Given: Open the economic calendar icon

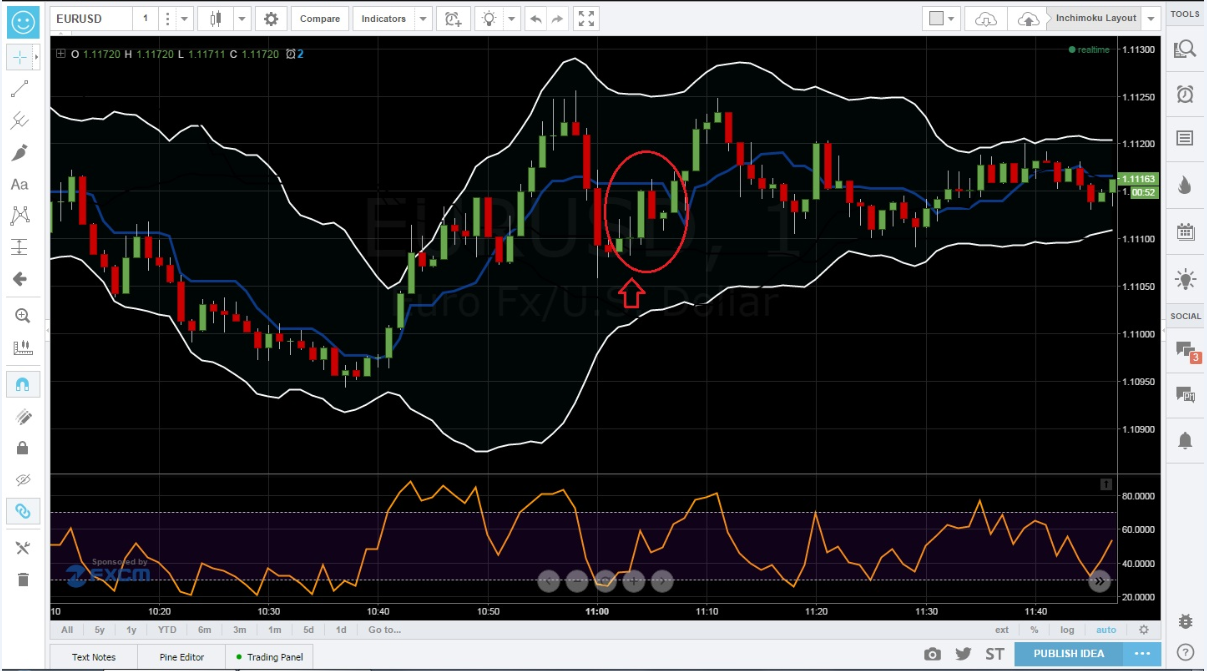Looking at the screenshot, I should (x=1185, y=232).
